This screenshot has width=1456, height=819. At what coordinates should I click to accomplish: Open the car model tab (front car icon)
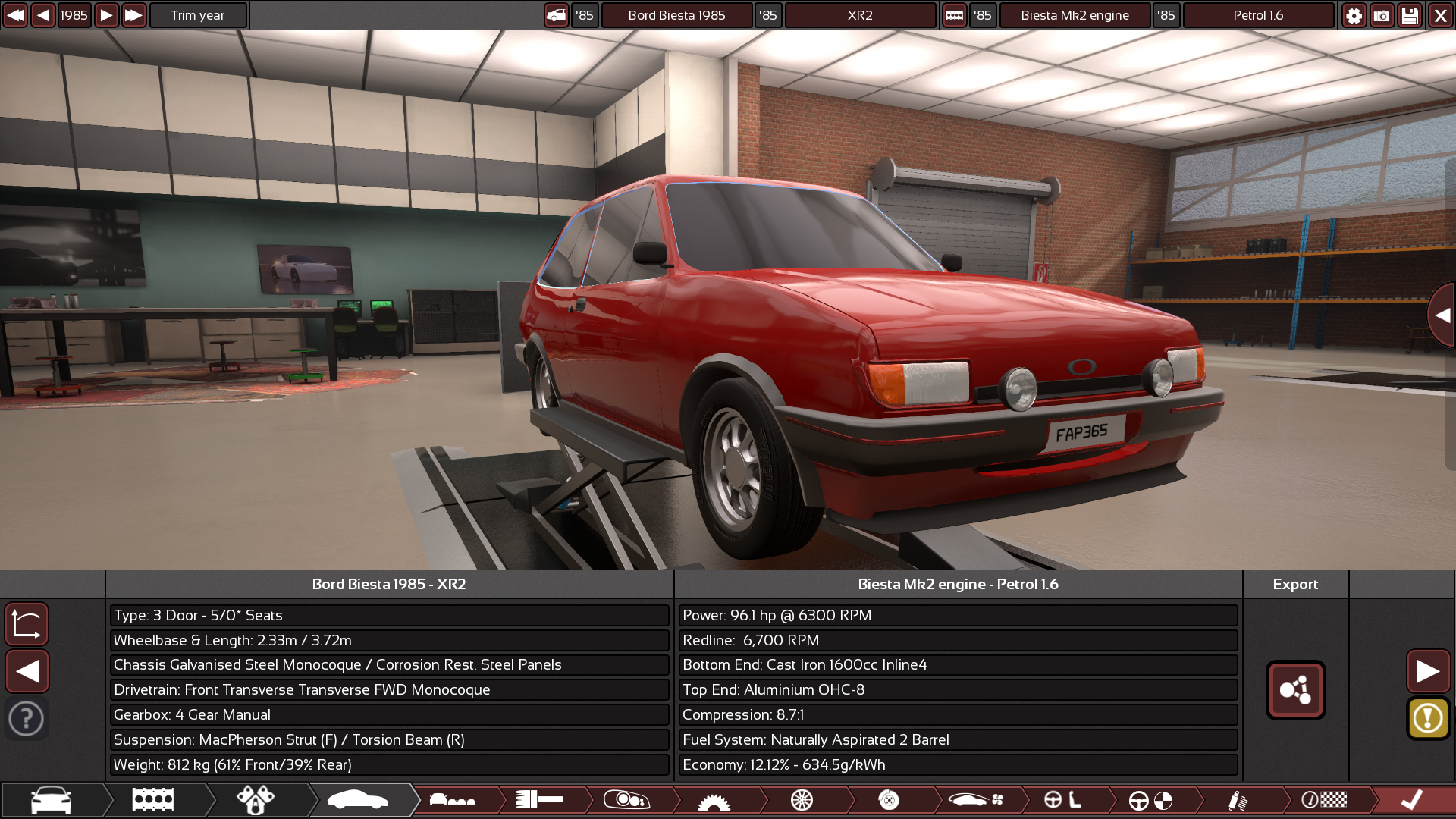pyautogui.click(x=52, y=800)
